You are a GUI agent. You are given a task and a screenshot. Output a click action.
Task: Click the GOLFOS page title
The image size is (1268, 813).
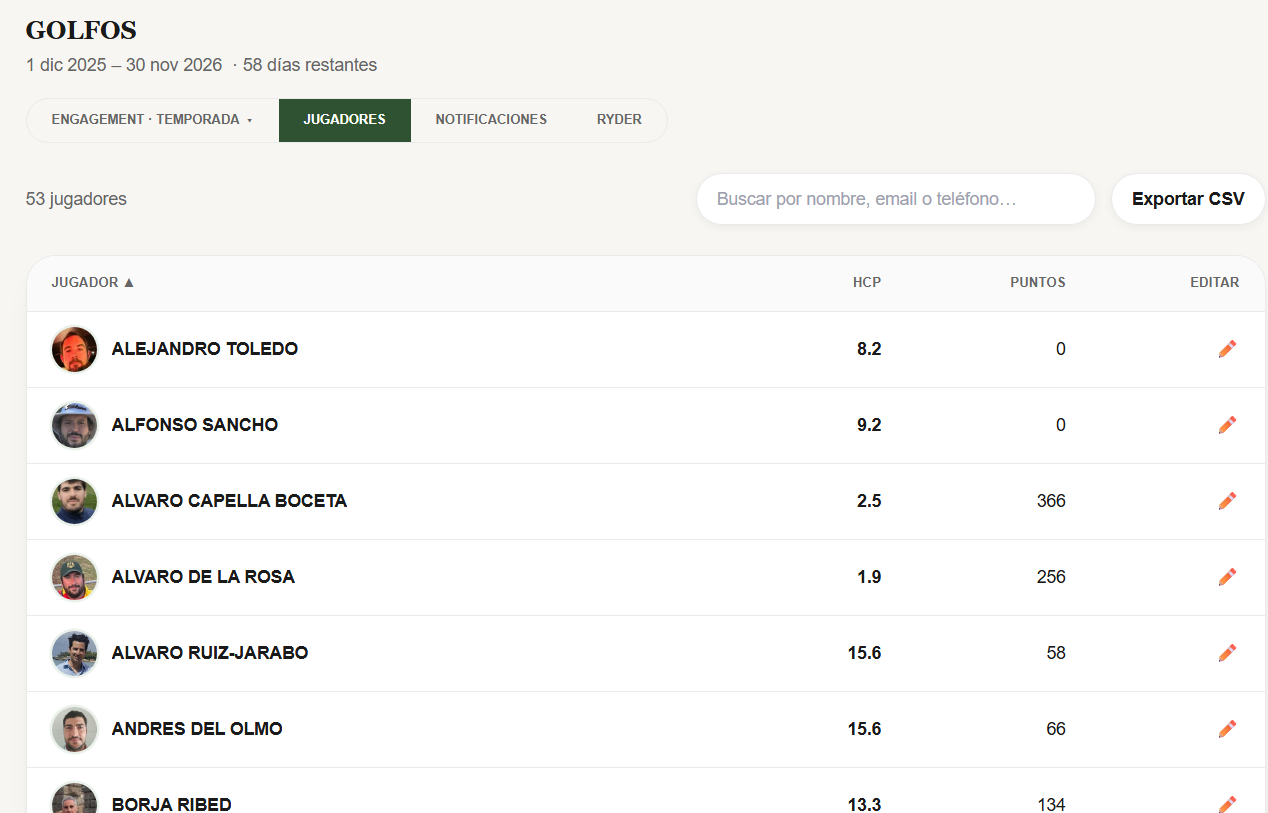[81, 30]
